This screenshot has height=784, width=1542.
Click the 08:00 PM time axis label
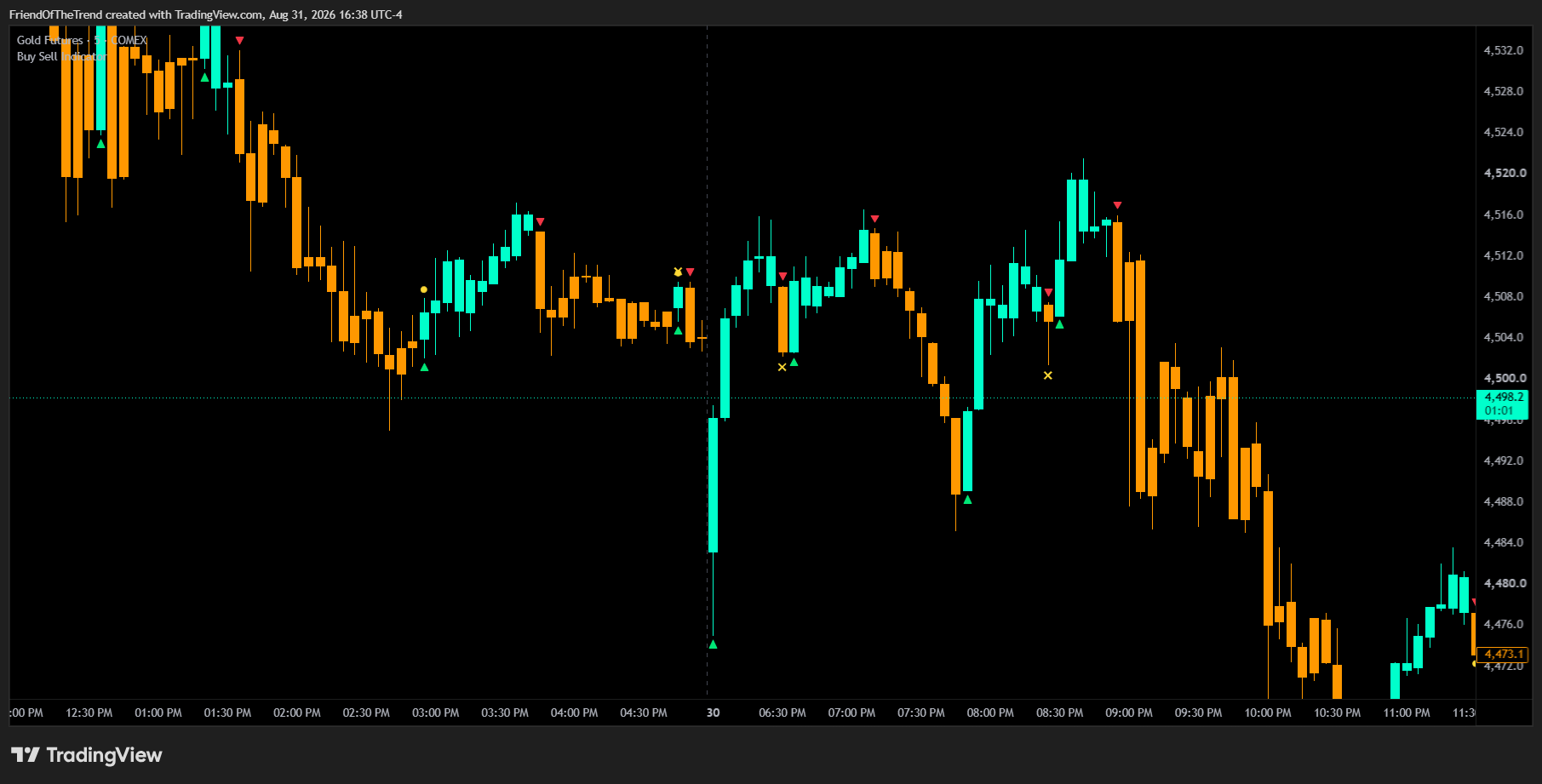(x=990, y=712)
